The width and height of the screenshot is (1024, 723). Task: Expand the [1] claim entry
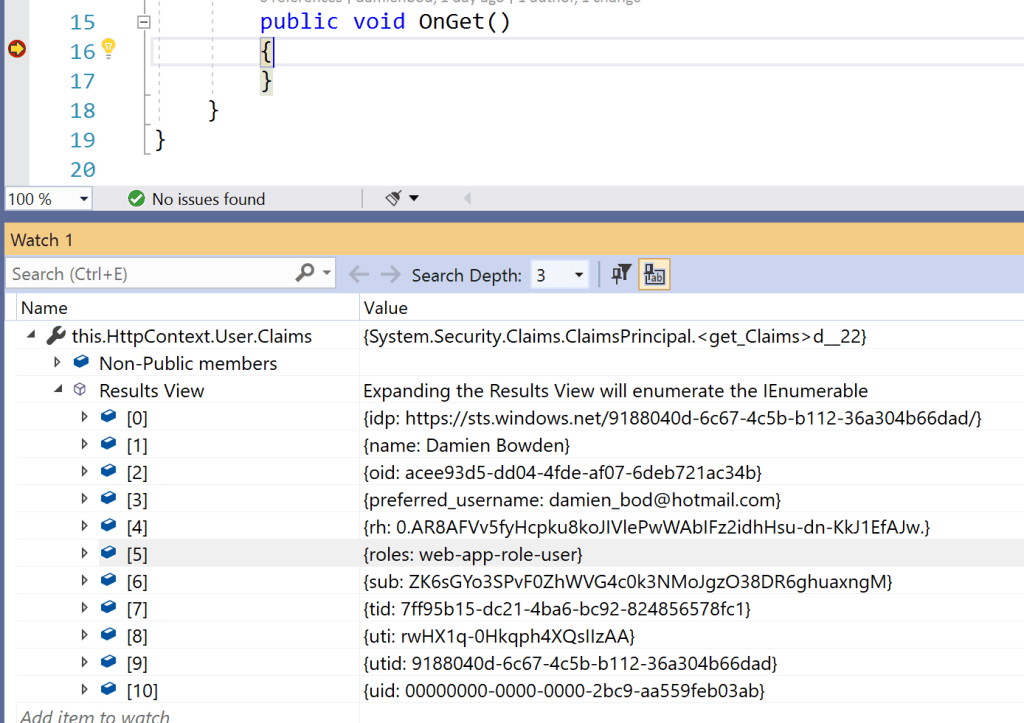coord(84,444)
